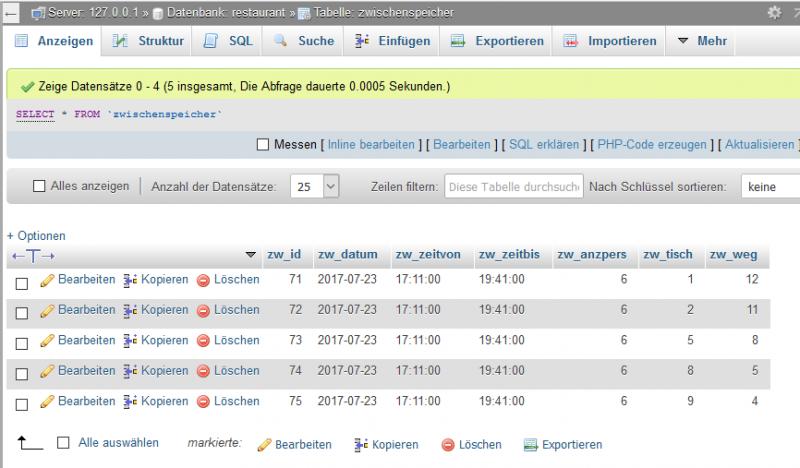Tick the Alles anzeigen checkbox
Viewport: 800px width, 468px height.
40,187
